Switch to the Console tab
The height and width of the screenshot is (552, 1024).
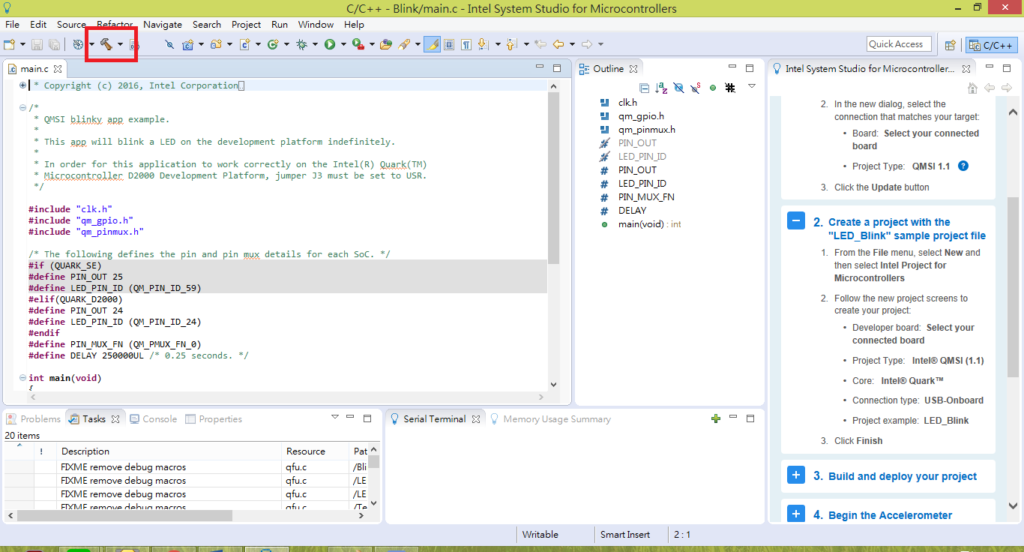(x=153, y=419)
